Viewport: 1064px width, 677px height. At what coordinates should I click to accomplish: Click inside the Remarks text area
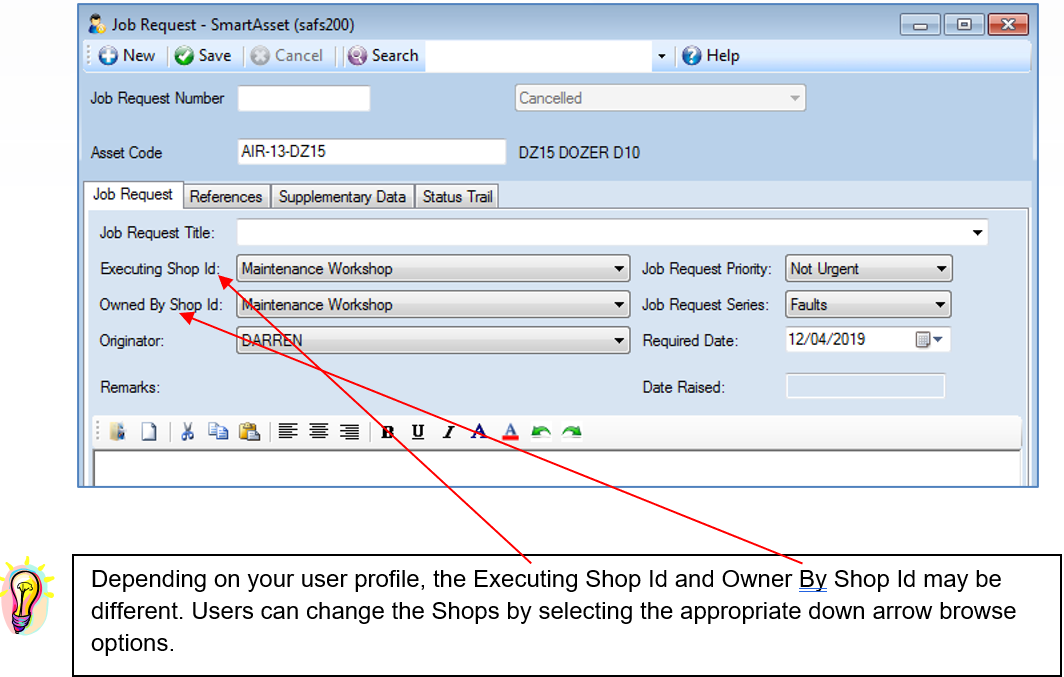(556, 469)
